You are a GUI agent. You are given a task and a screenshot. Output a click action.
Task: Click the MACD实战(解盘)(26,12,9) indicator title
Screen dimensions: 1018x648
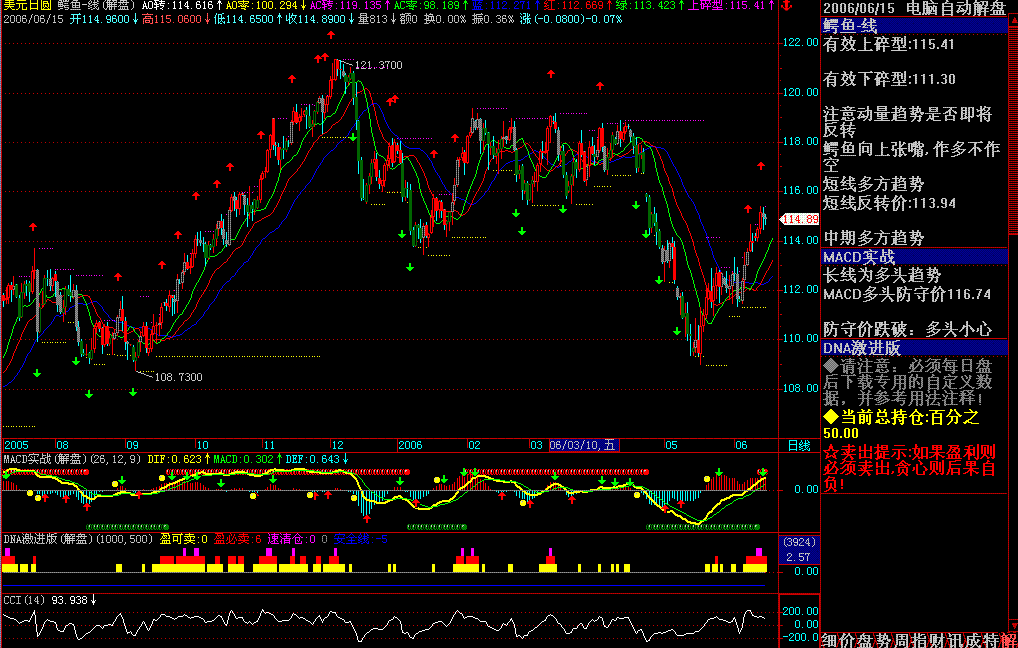click(x=73, y=459)
